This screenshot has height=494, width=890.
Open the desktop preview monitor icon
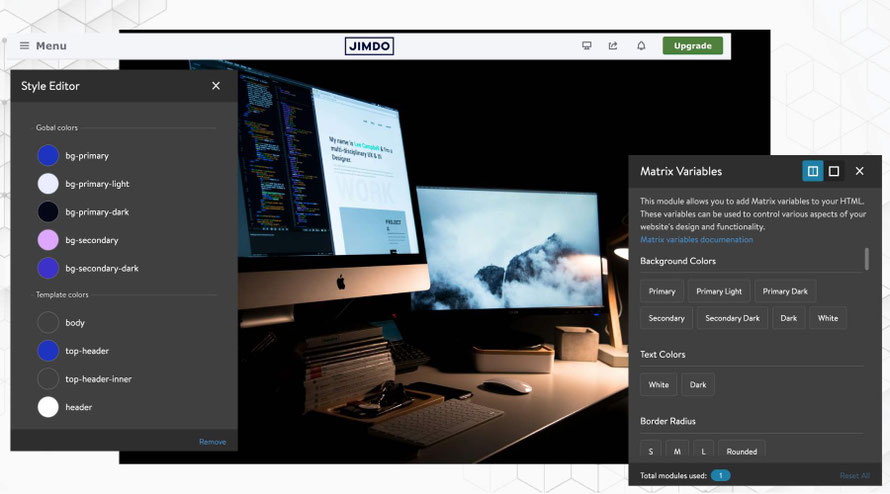click(587, 46)
